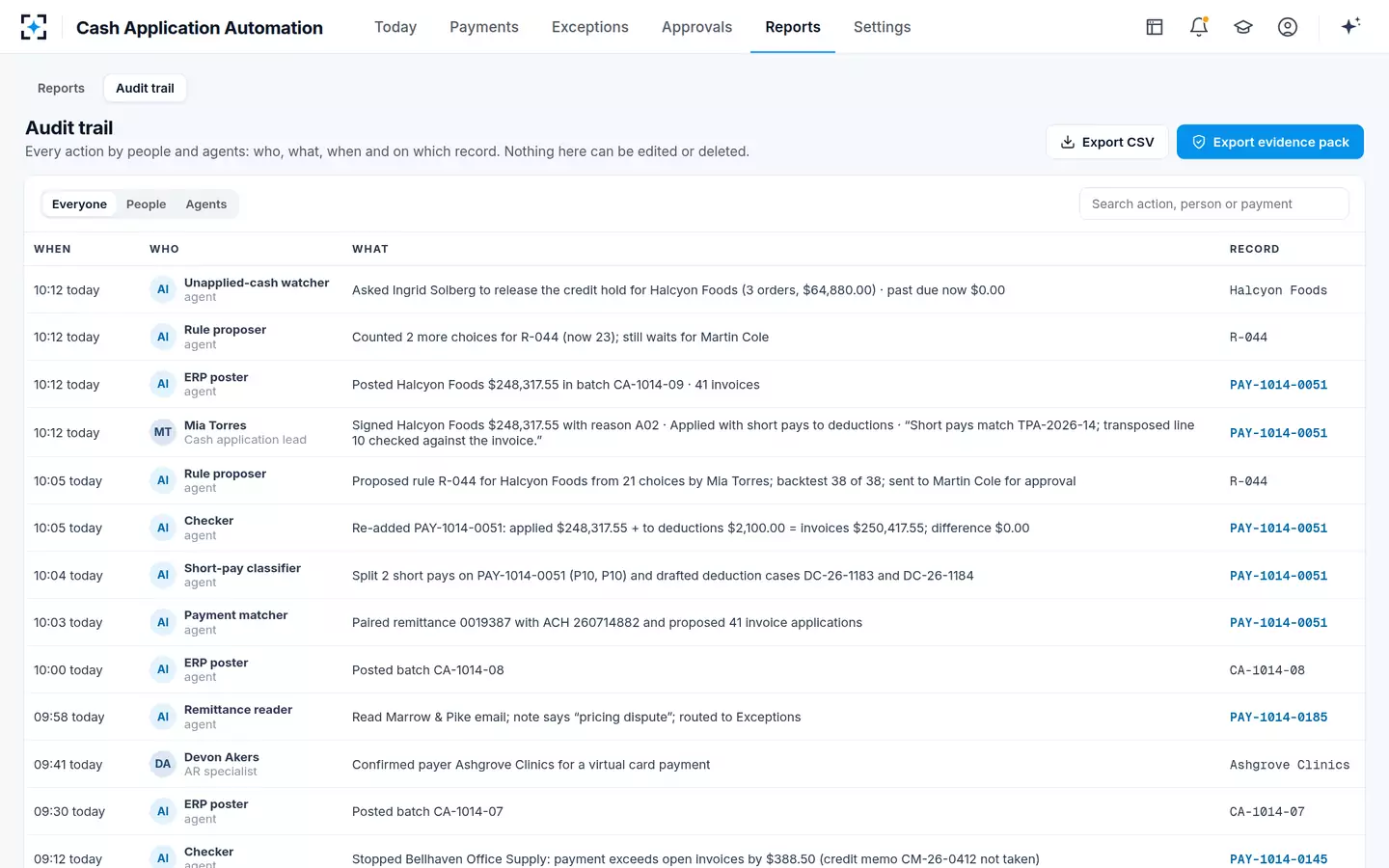
Task: Open the PAY-1014-0185 record link
Action: 1278,718
